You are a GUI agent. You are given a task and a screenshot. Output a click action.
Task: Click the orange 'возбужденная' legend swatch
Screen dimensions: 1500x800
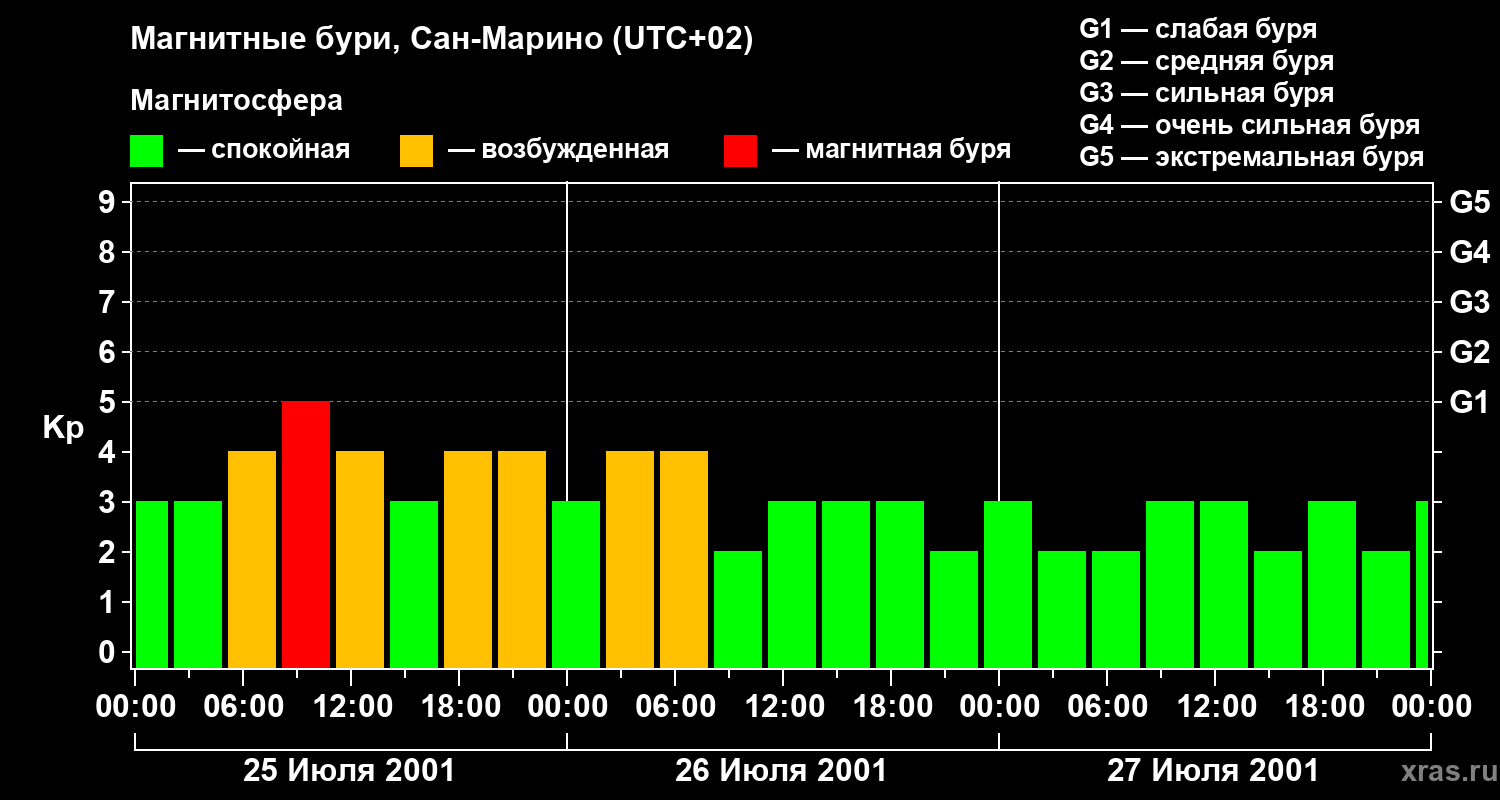coord(416,151)
